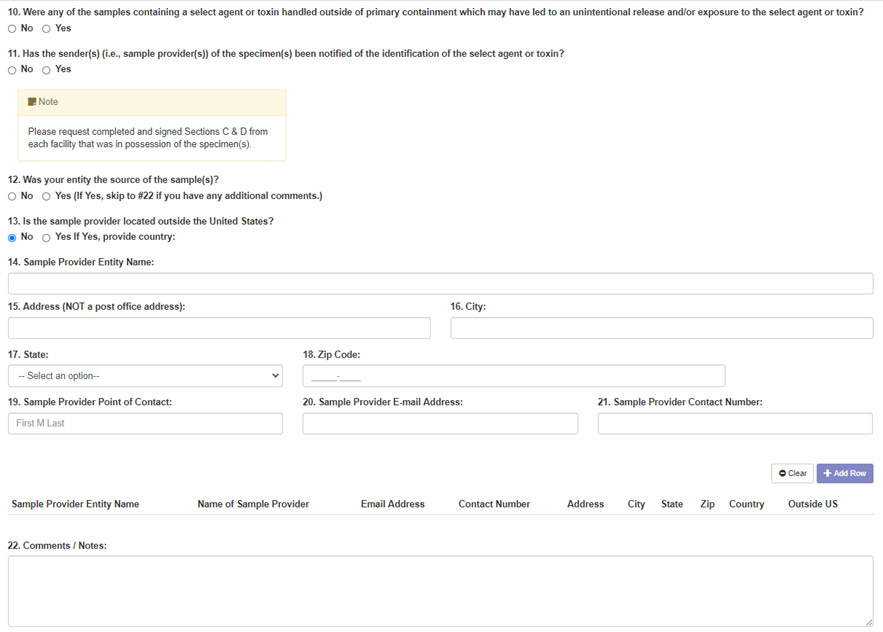This screenshot has height=632, width=883.
Task: Choose Yes for question 11 sender notified
Action: [x=46, y=70]
